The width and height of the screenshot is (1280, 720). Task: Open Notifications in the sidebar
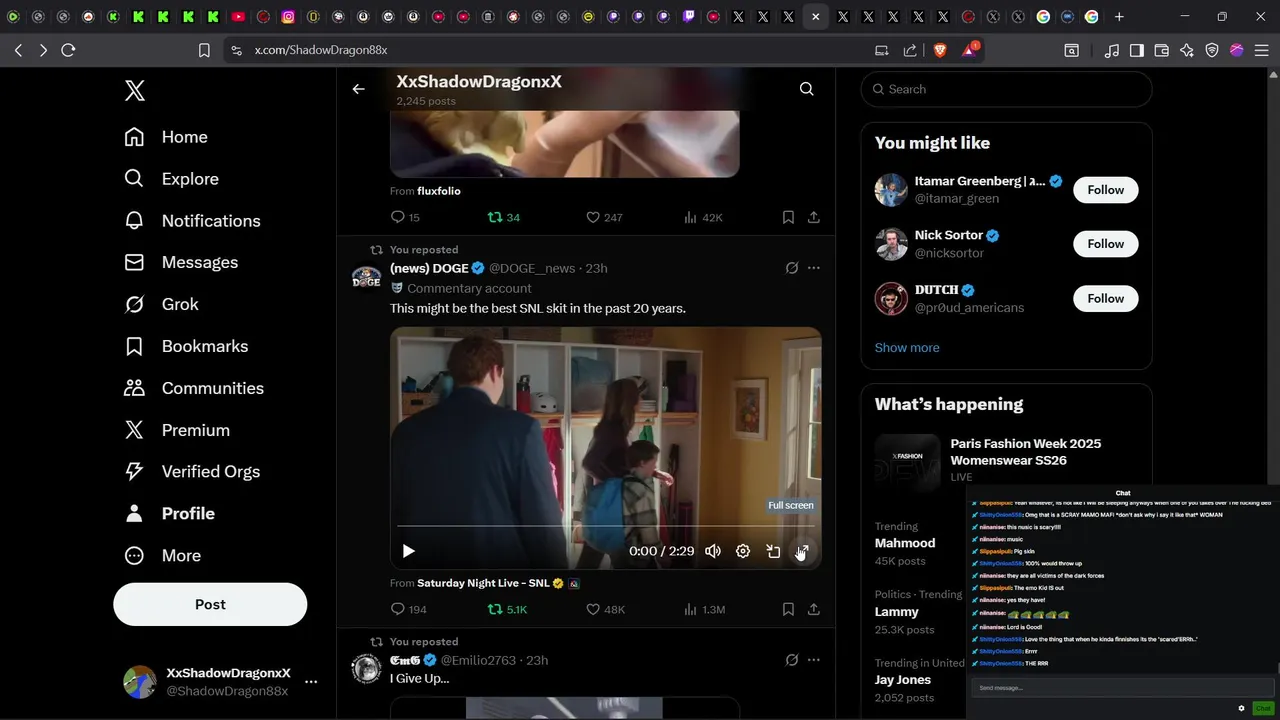(192, 221)
